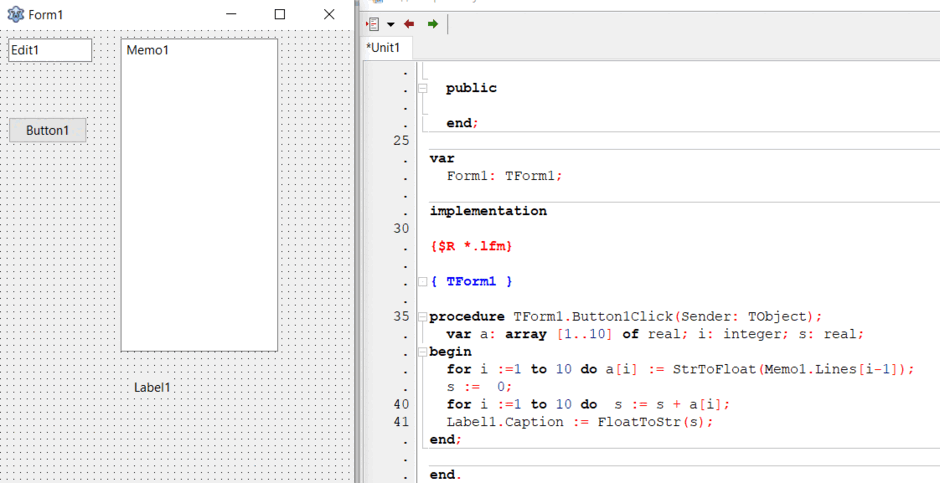Select Button1 on the Form1 designer

point(47,130)
